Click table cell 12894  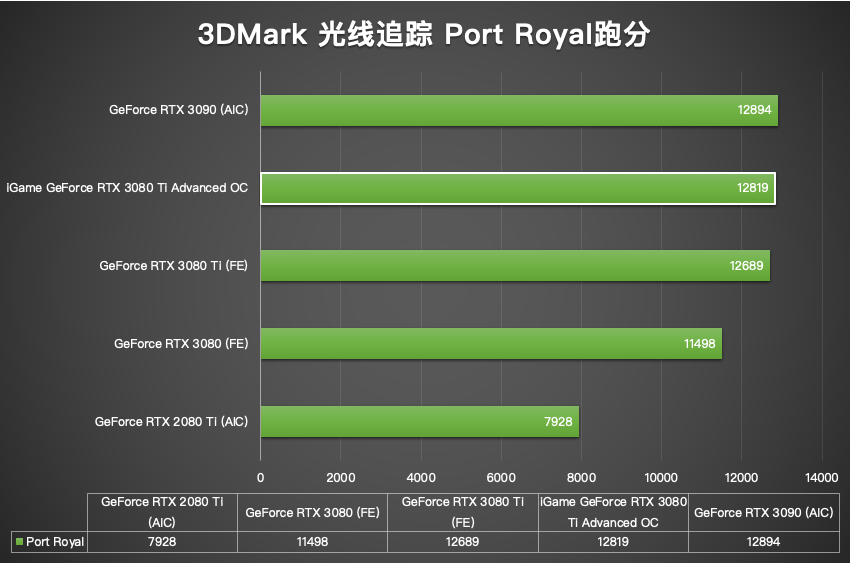(x=764, y=542)
